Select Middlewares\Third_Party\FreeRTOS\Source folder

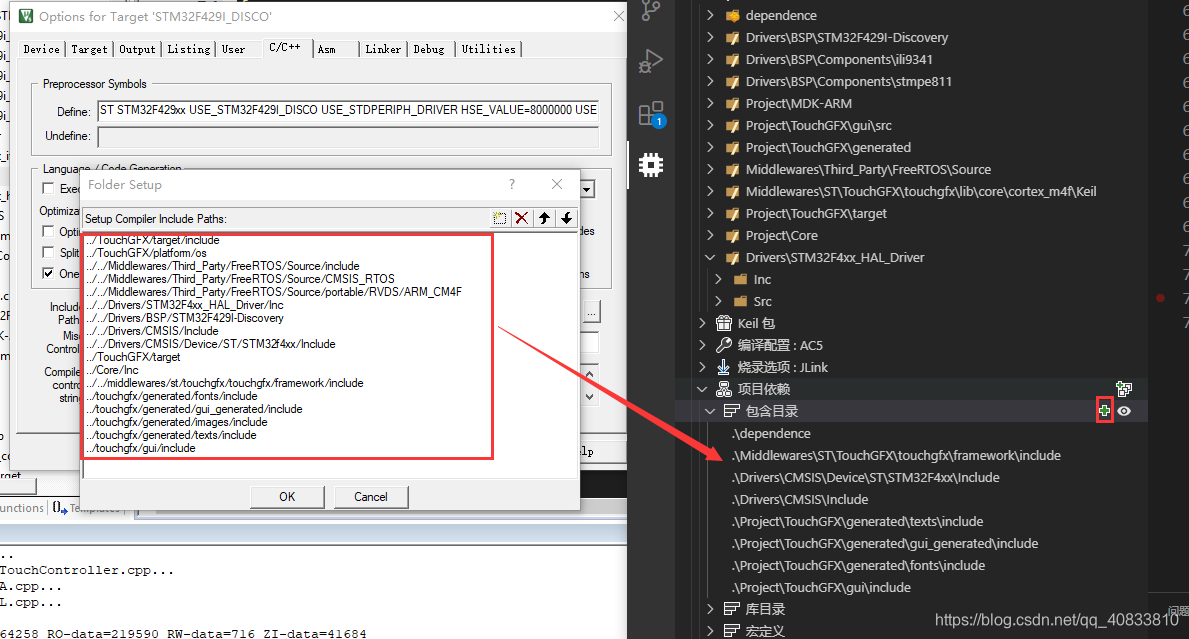click(868, 169)
